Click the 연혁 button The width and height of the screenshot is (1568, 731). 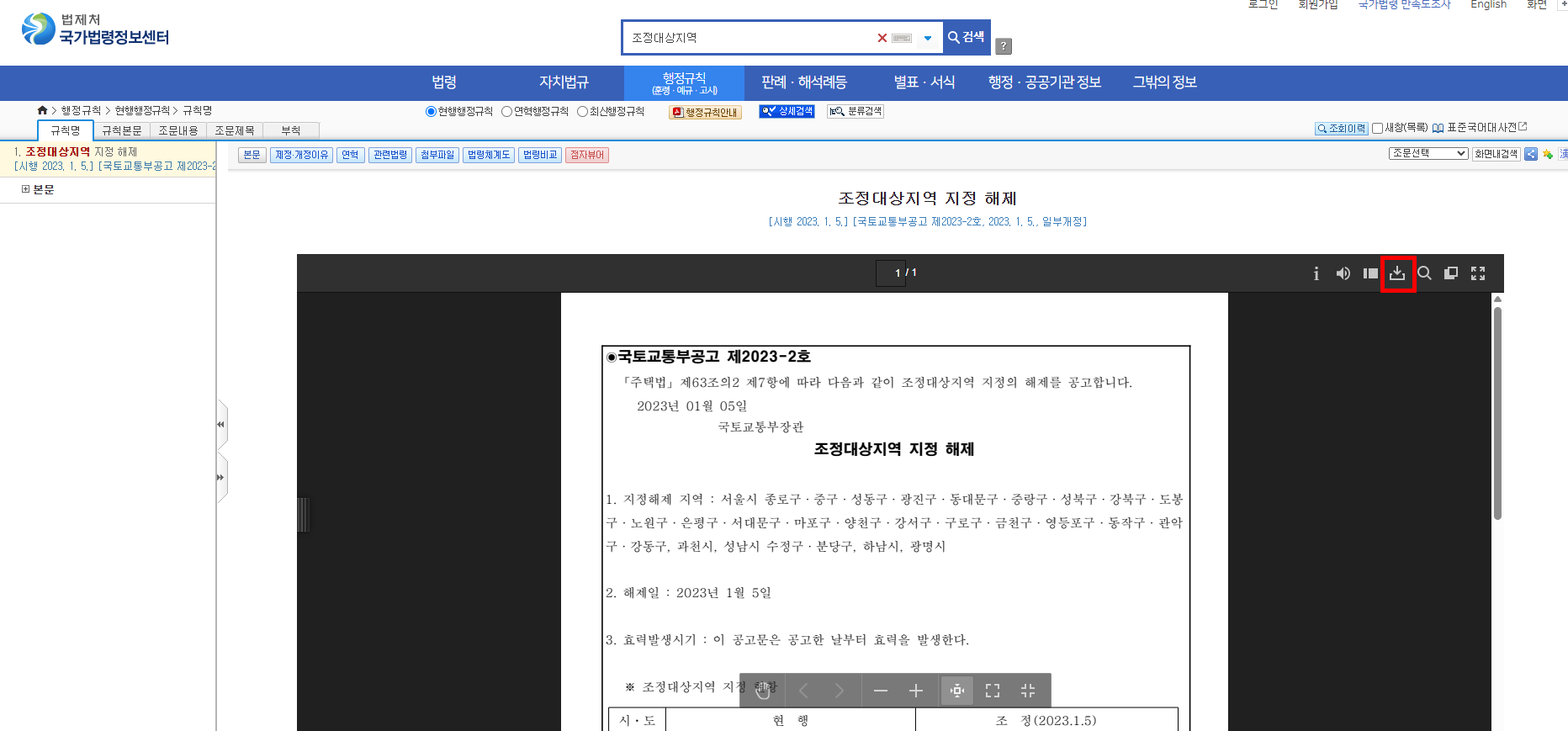tap(350, 155)
